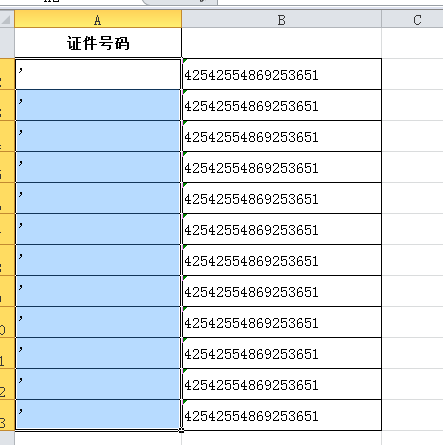Viewport: 443px width, 445px height.
Task: Select white active cell A2 with apostrophe
Action: (98, 74)
